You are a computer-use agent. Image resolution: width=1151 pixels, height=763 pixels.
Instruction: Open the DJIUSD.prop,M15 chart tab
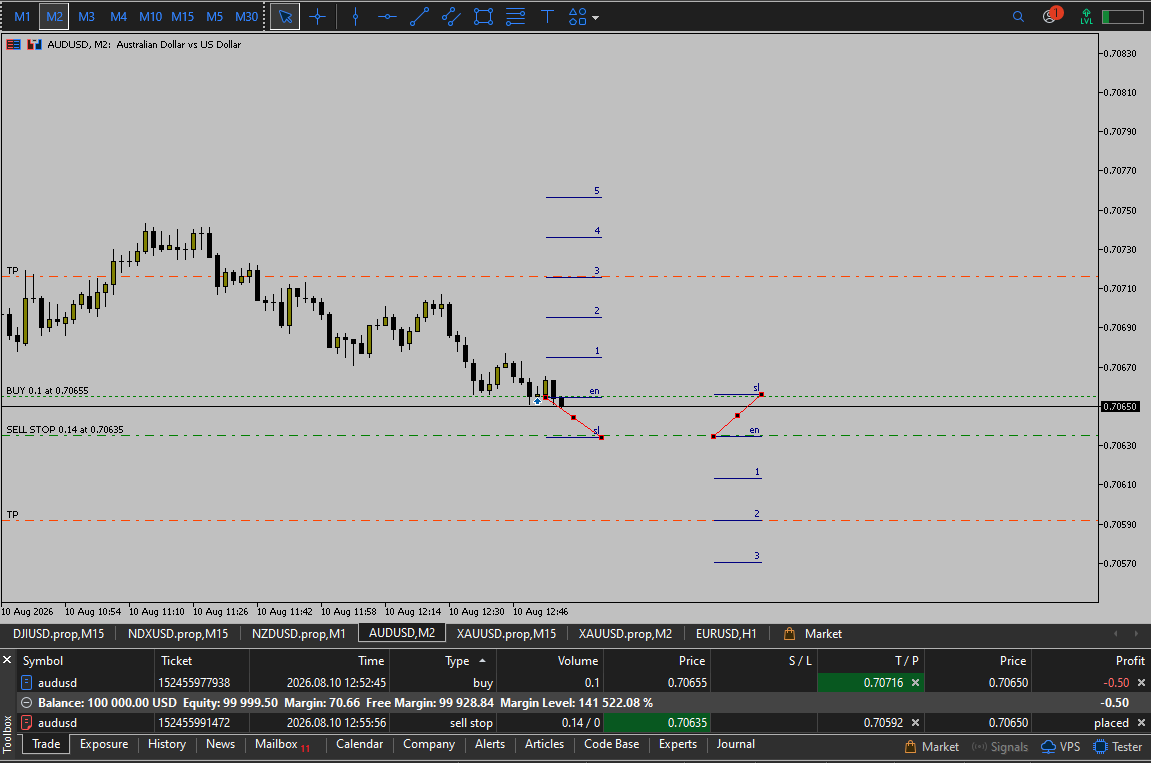pyautogui.click(x=59, y=634)
